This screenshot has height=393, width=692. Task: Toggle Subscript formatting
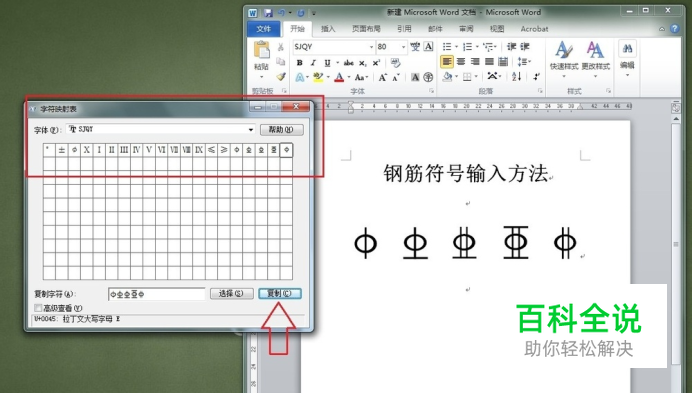[362, 63]
